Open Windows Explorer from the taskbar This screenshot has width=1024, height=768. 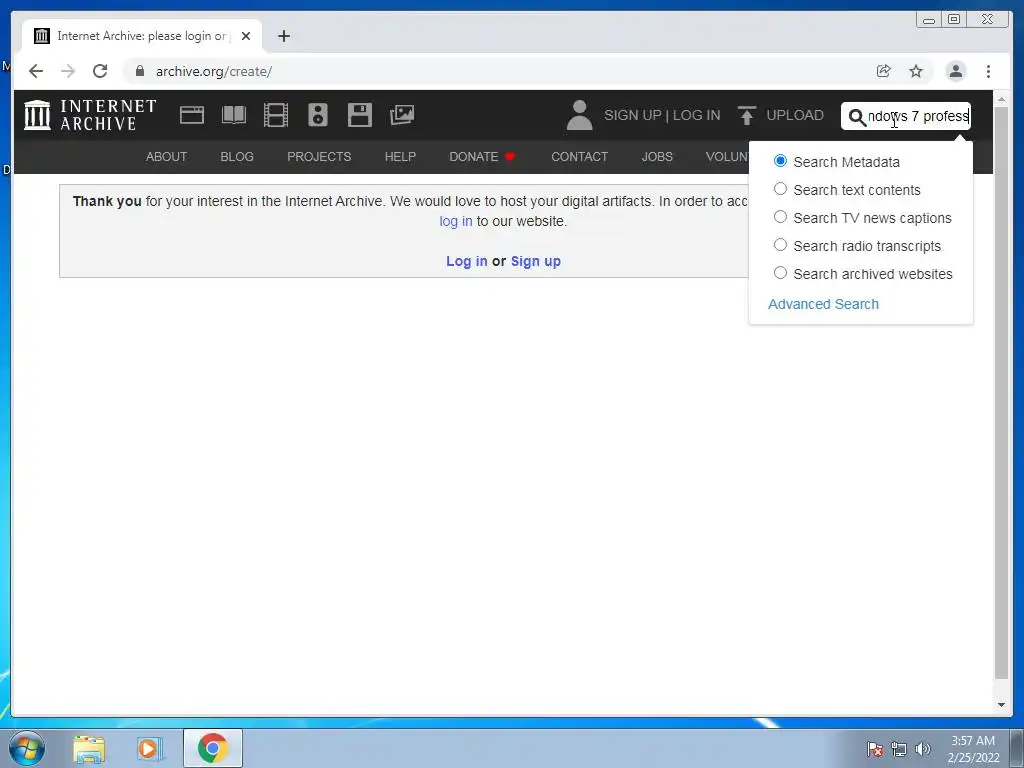89,748
